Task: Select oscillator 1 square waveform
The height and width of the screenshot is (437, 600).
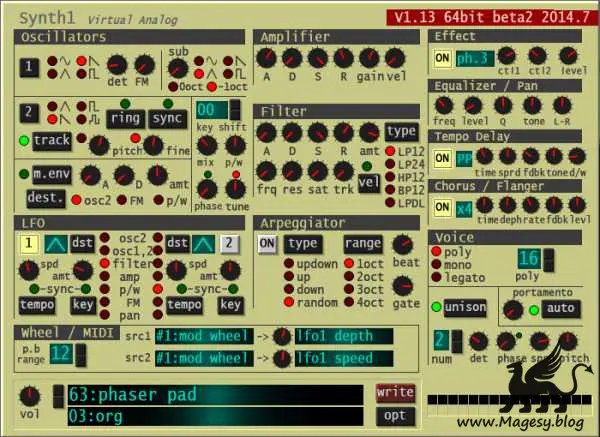Action: point(81,74)
